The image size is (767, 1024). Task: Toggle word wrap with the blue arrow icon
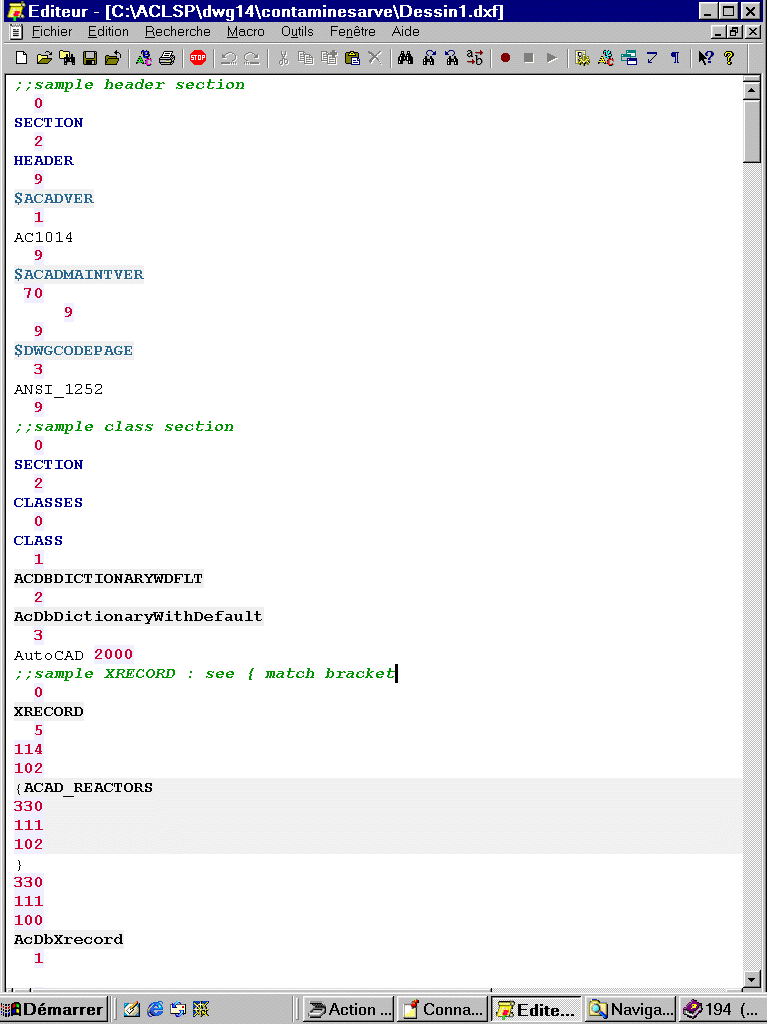click(651, 58)
